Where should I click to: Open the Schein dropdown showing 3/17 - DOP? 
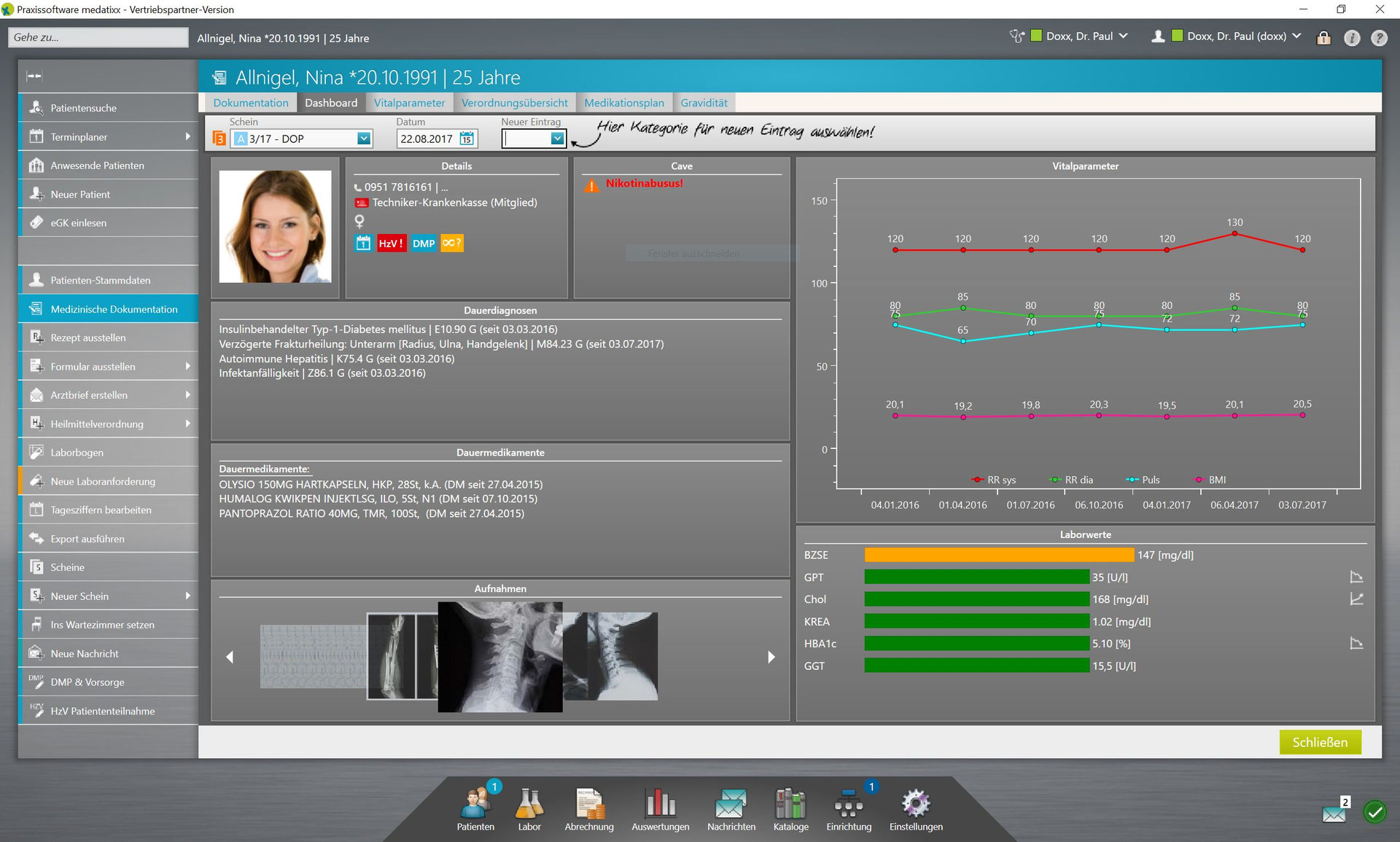click(x=362, y=138)
